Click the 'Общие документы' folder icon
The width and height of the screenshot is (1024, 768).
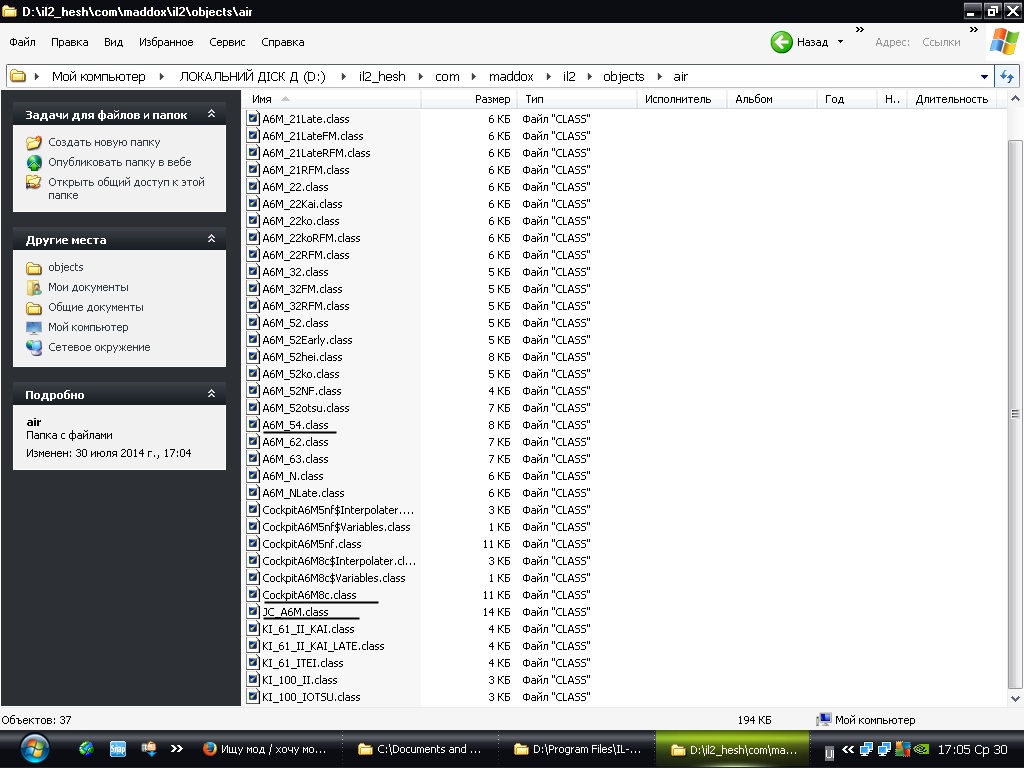34,308
